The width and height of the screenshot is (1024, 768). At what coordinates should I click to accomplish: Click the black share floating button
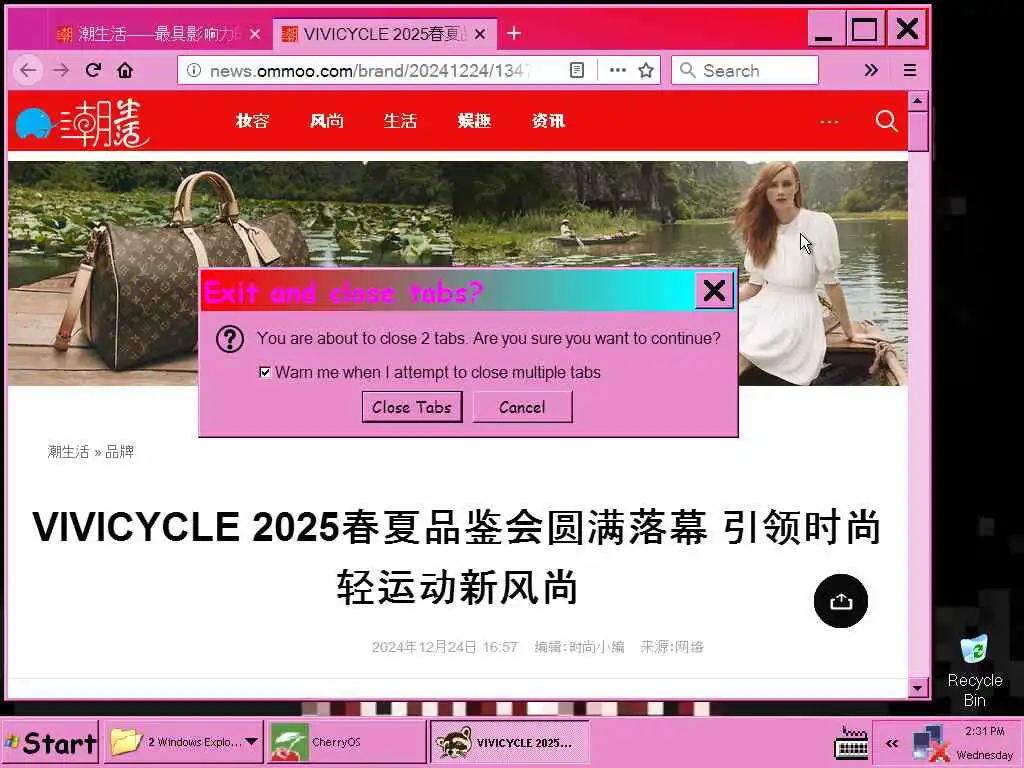pos(840,601)
